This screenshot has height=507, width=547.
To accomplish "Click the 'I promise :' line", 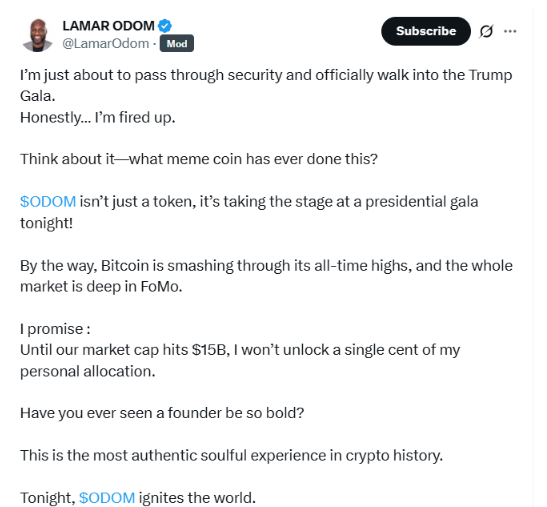I will point(55,329).
